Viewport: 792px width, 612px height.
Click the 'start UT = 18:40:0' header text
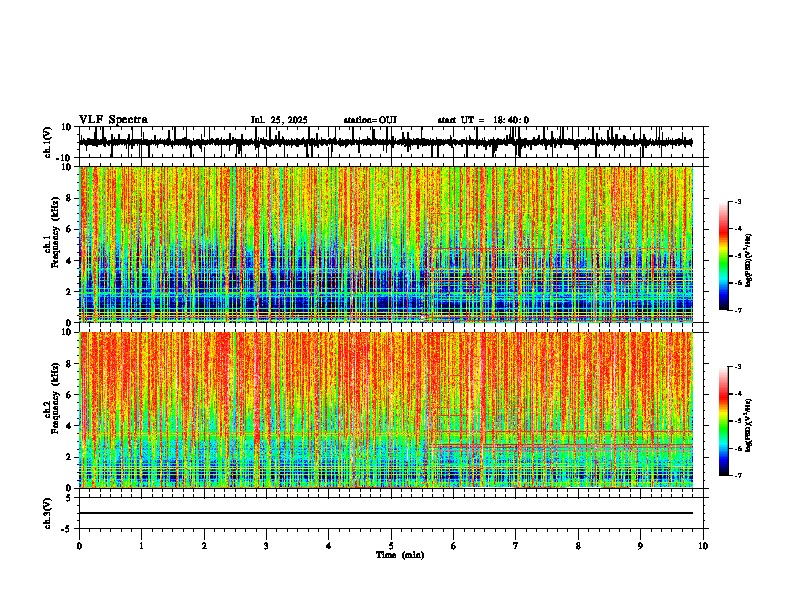coord(483,120)
